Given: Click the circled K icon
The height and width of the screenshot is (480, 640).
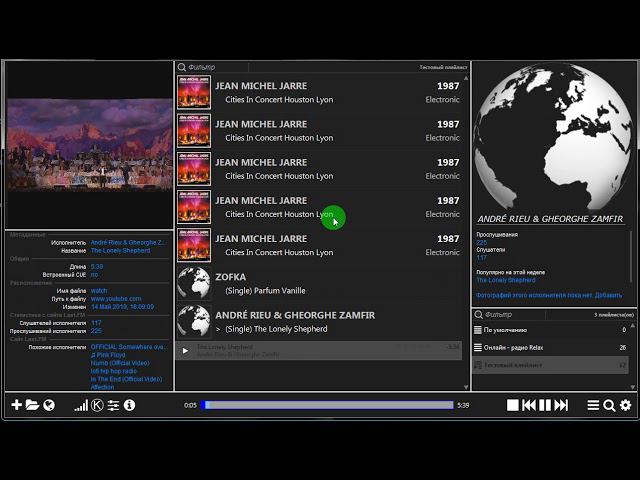Looking at the screenshot, I should tap(97, 405).
